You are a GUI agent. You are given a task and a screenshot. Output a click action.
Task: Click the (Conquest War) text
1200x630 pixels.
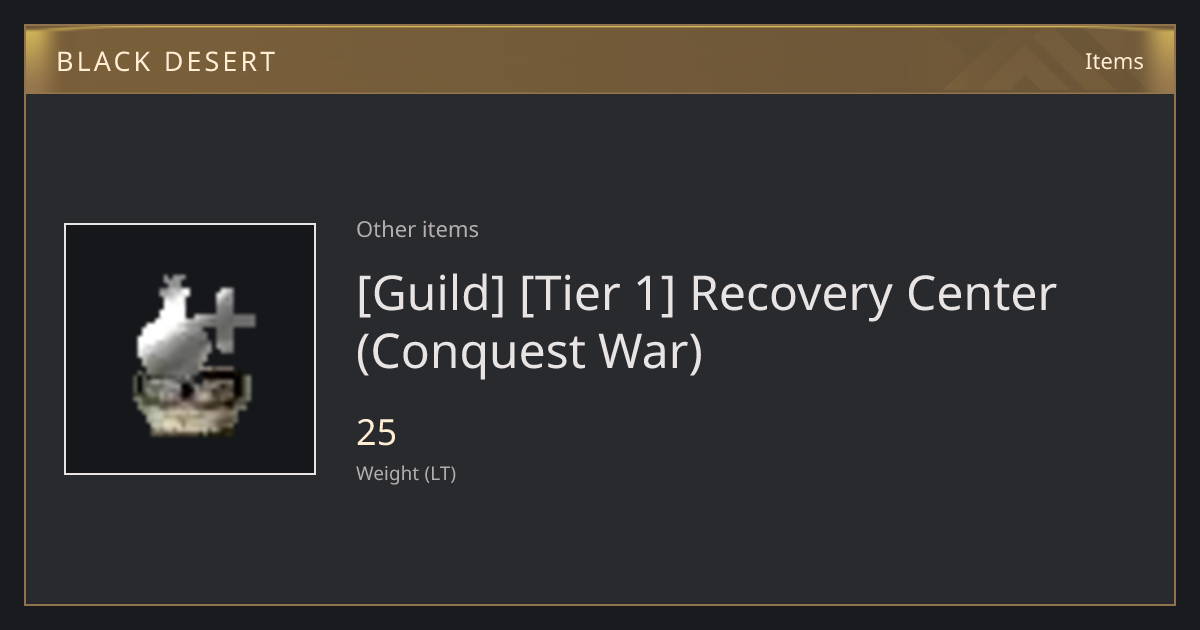530,352
